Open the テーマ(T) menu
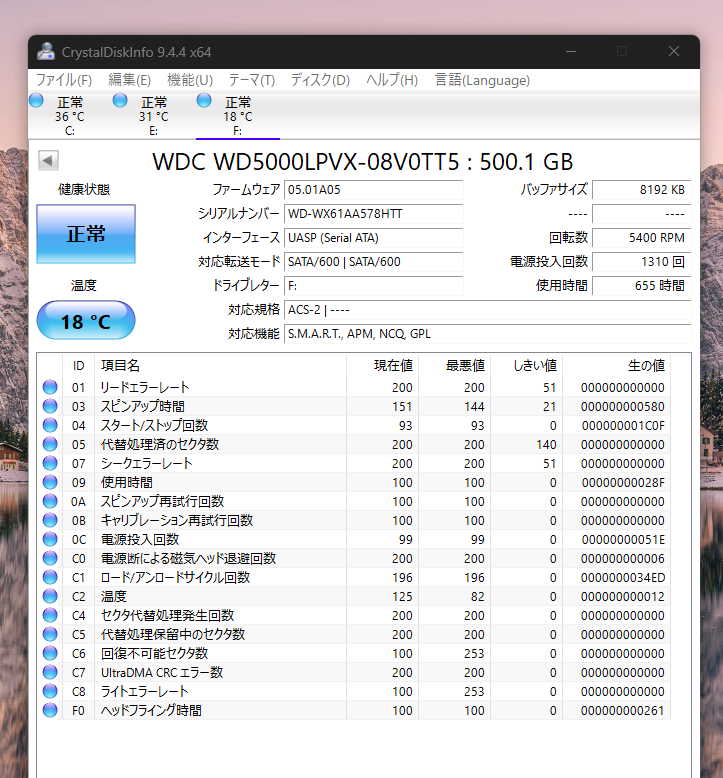Image resolution: width=723 pixels, height=778 pixels. point(252,80)
